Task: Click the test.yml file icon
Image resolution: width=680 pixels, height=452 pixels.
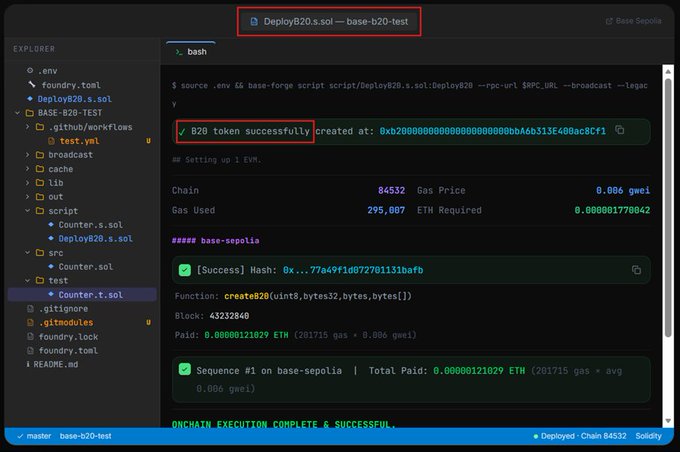Action: click(x=51, y=141)
